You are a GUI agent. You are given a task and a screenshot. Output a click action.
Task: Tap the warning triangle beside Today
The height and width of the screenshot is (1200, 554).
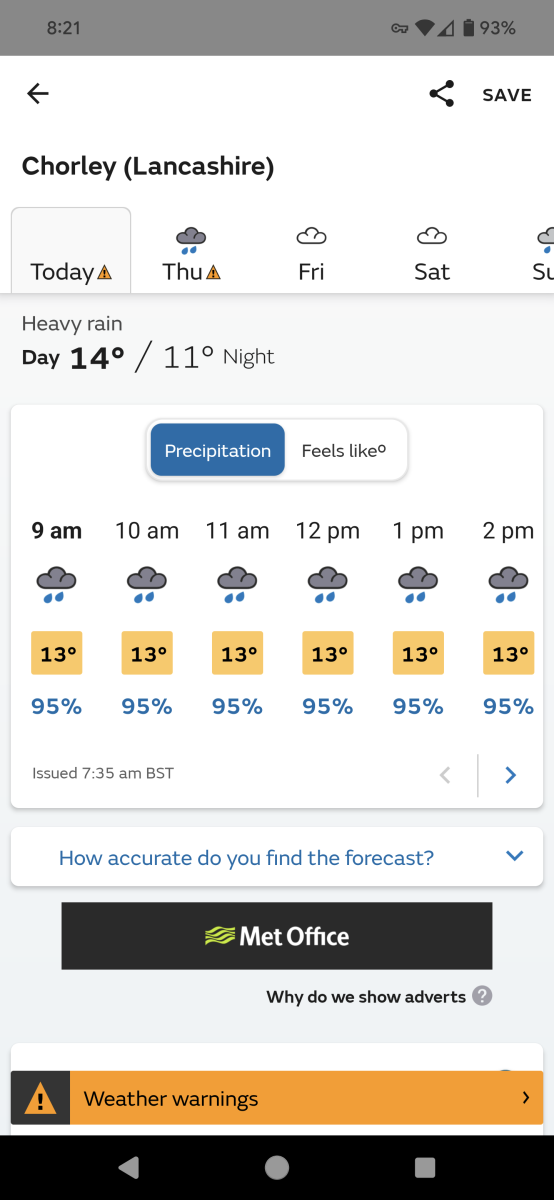point(105,272)
